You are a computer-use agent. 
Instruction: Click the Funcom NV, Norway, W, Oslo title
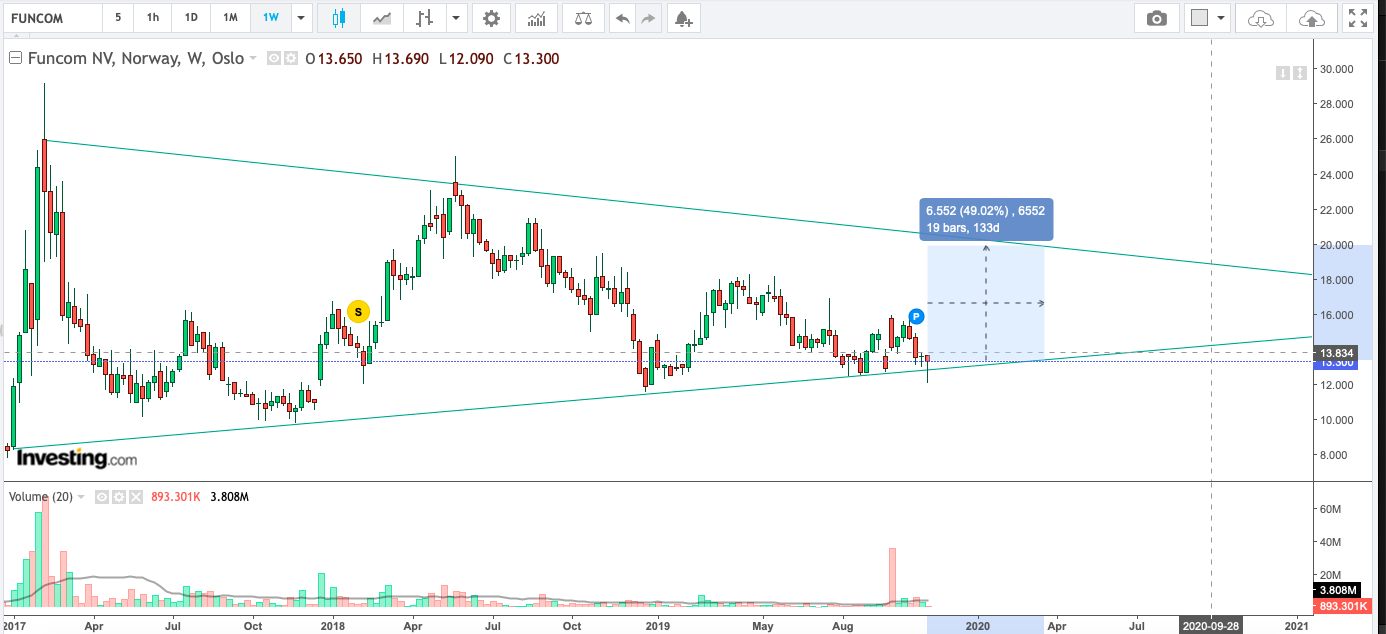pyautogui.click(x=136, y=59)
